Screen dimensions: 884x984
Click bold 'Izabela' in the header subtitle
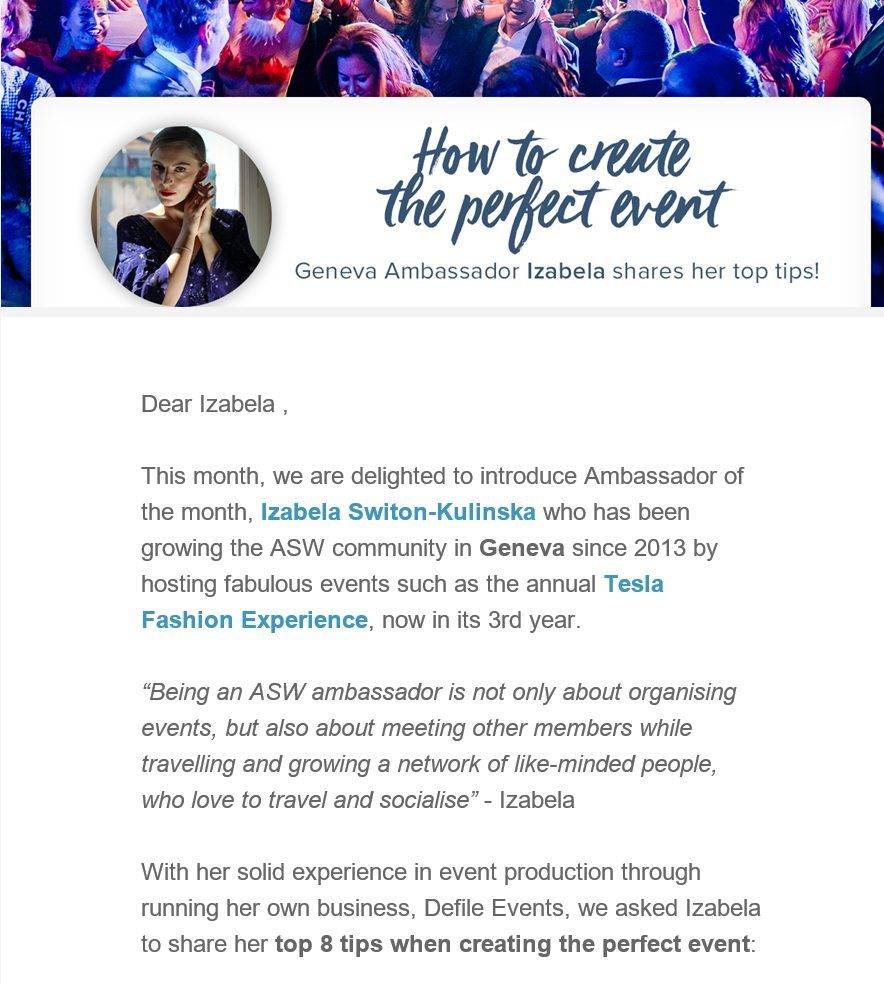566,271
